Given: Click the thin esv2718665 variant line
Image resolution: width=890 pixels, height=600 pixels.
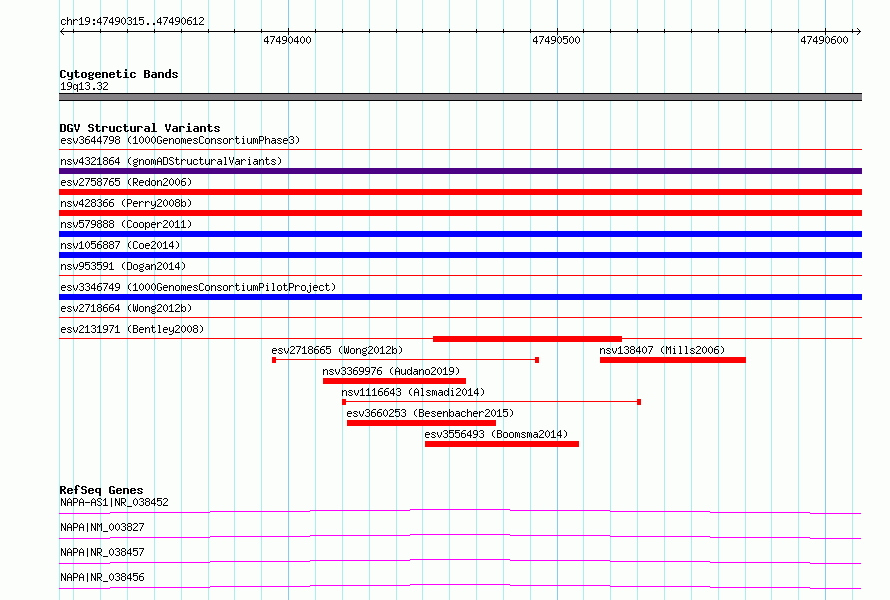Looking at the screenshot, I should pos(405,360).
